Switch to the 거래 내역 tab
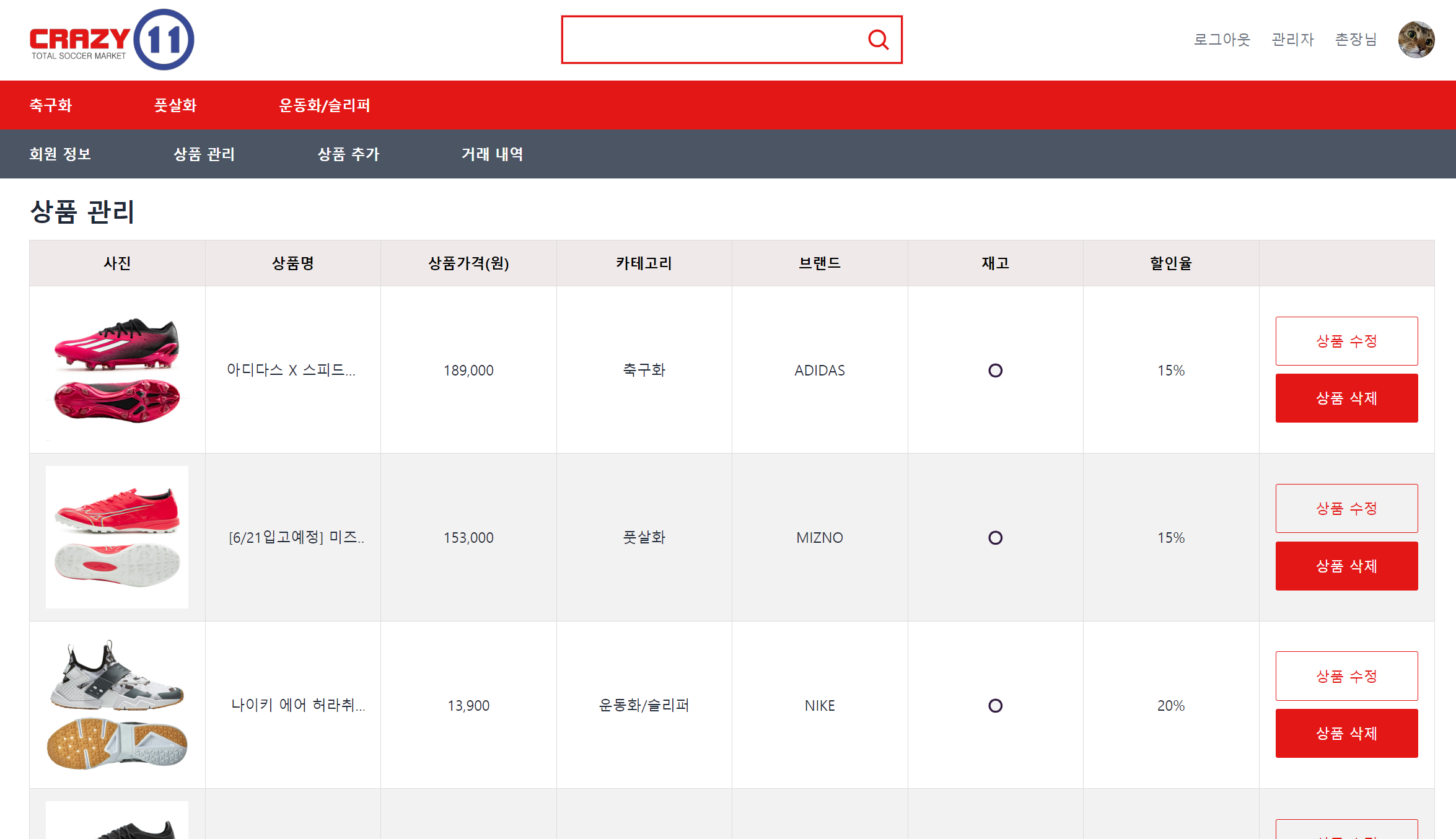This screenshot has height=839, width=1456. [493, 154]
